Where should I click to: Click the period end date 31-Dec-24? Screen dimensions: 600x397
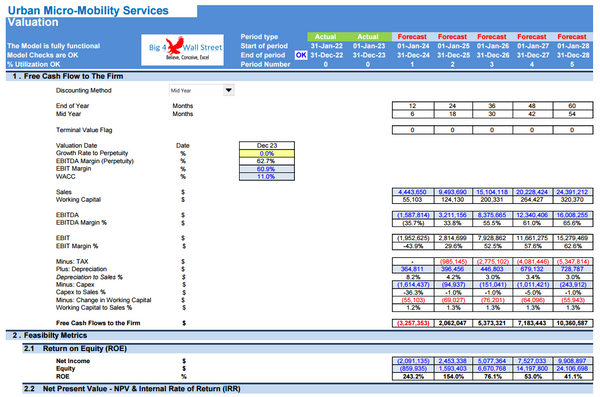pos(413,55)
